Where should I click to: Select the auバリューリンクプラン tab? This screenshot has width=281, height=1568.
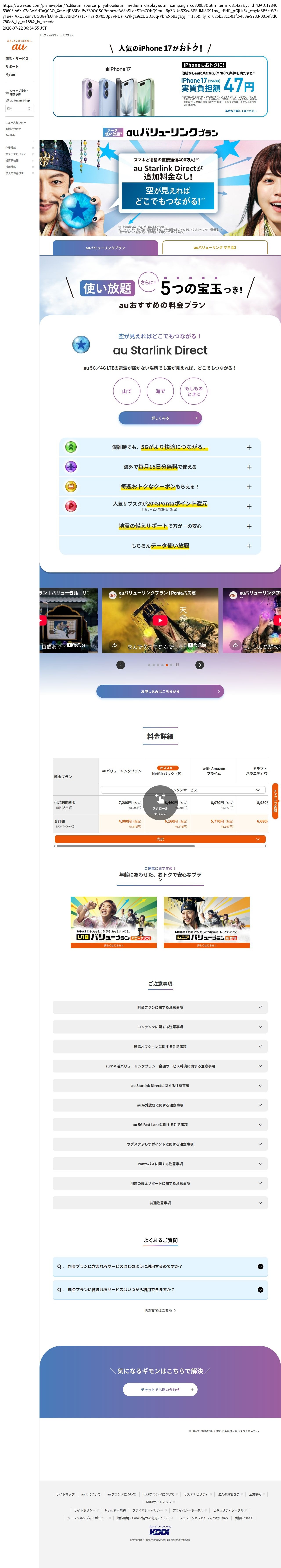click(105, 248)
